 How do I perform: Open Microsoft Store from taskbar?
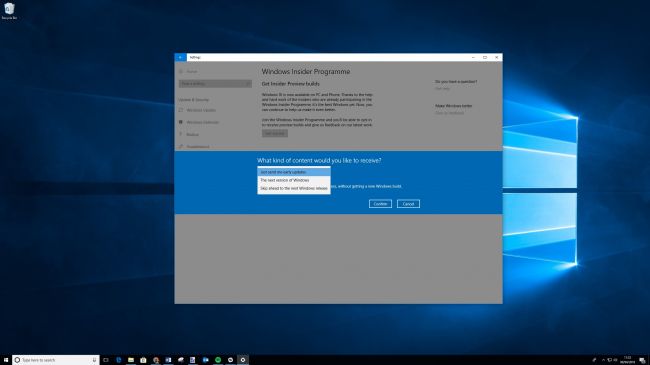[143, 360]
